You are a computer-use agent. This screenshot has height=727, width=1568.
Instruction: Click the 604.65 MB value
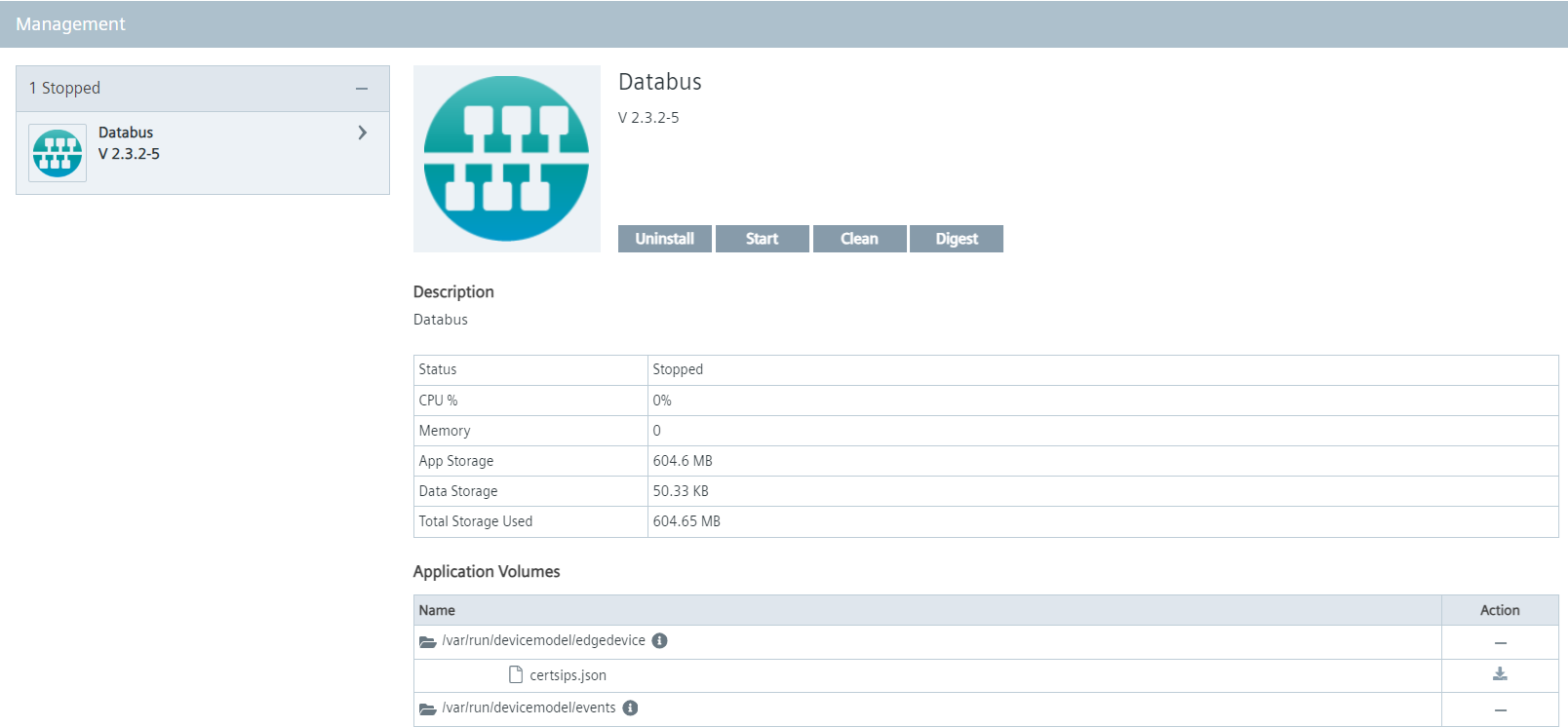coord(686,521)
